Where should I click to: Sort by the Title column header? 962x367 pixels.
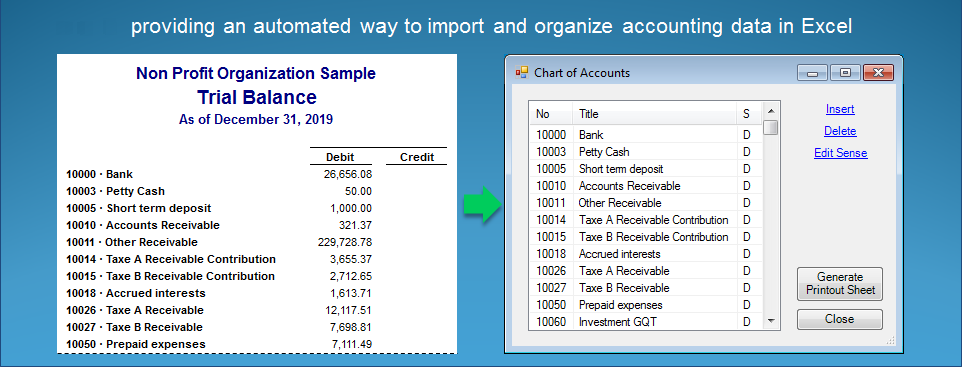pos(655,114)
